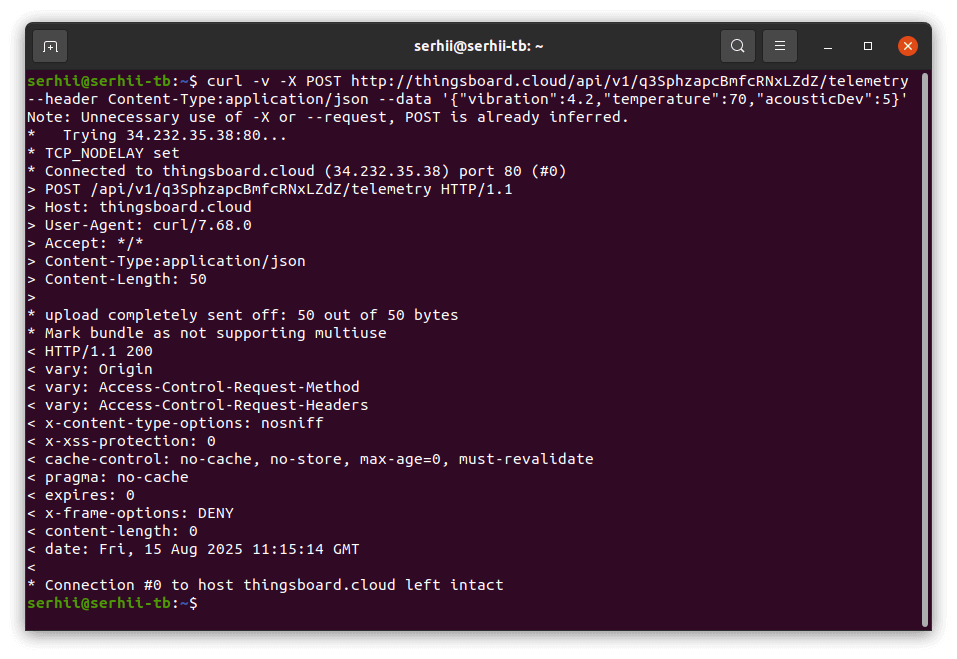Open the terminal search icon
Image resolution: width=957 pixels, height=659 pixels.
tap(737, 46)
